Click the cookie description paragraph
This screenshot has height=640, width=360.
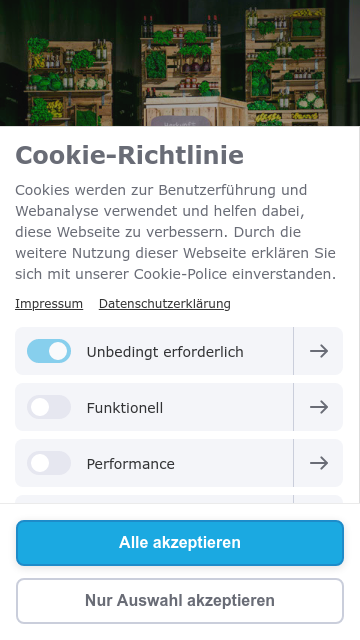coord(176,232)
